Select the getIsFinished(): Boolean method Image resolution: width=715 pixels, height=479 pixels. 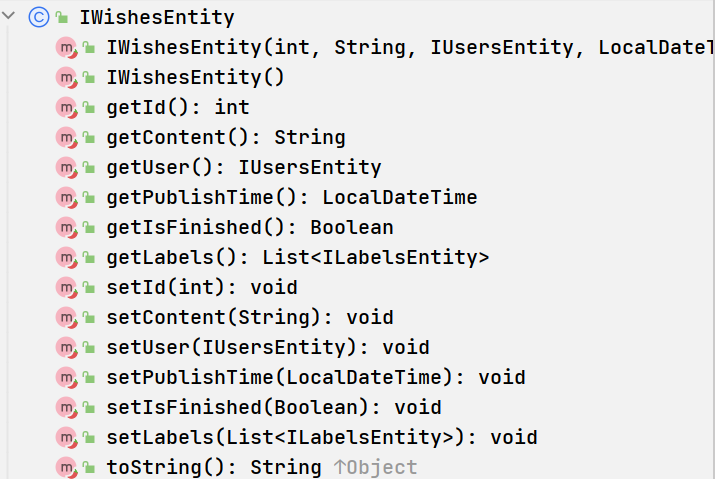pos(250,228)
